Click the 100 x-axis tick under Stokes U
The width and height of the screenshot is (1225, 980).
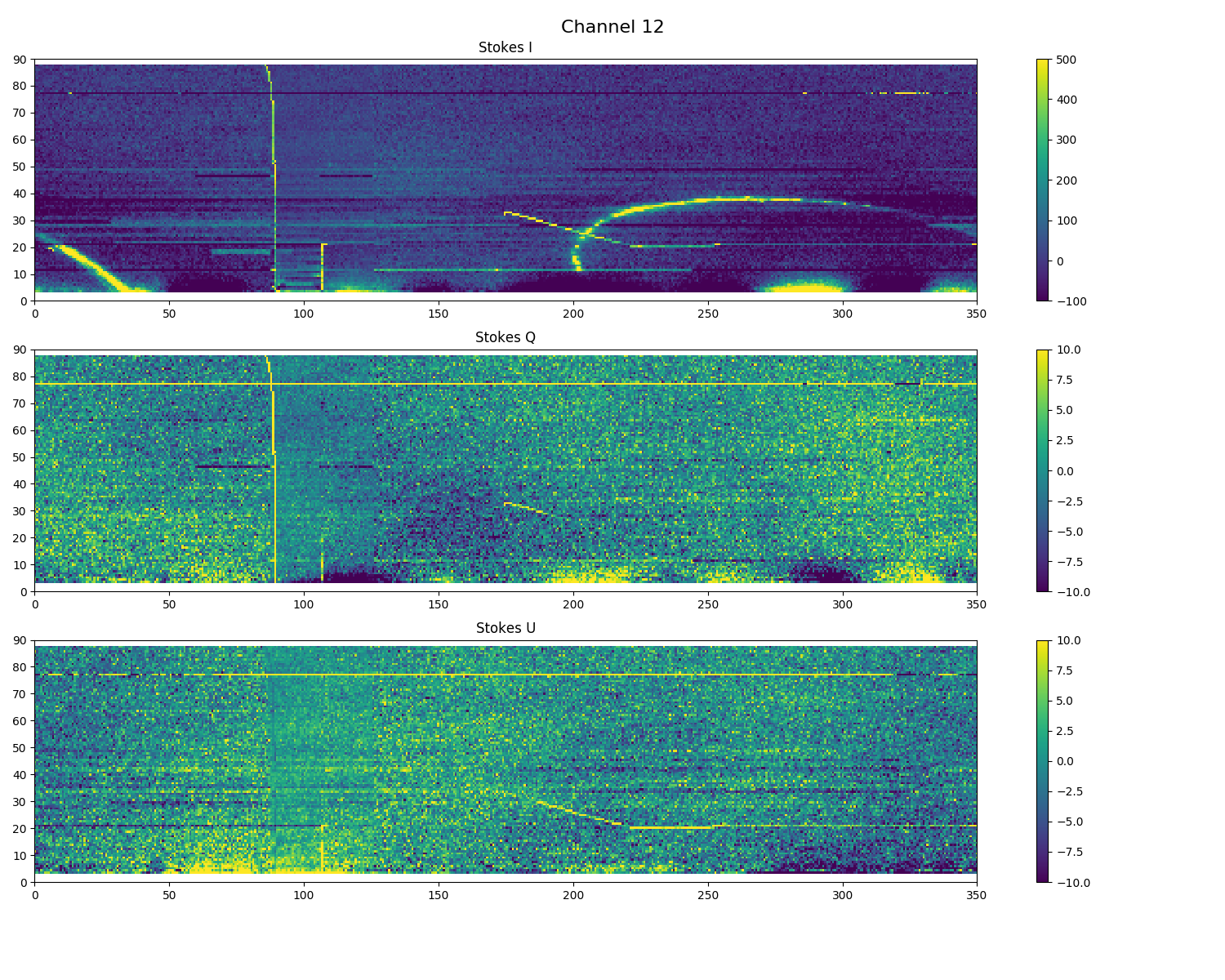[304, 894]
